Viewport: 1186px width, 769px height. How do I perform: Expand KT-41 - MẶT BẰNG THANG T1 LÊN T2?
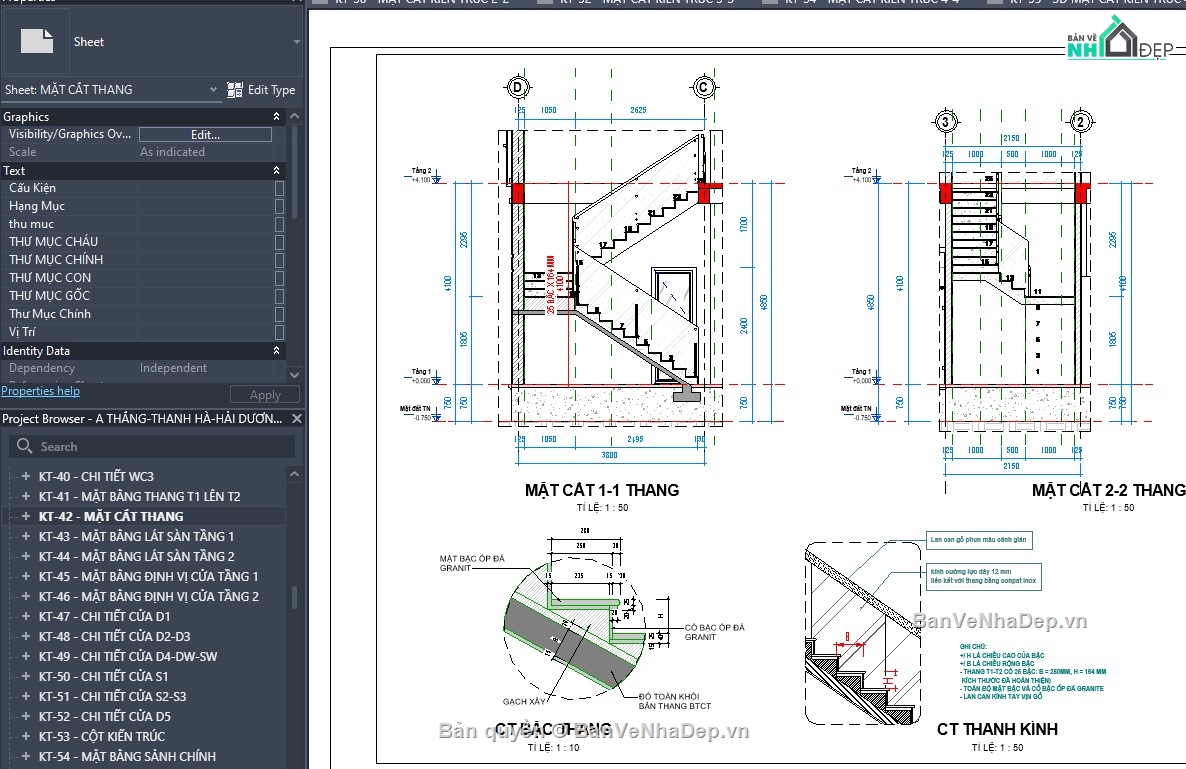pyautogui.click(x=26, y=496)
